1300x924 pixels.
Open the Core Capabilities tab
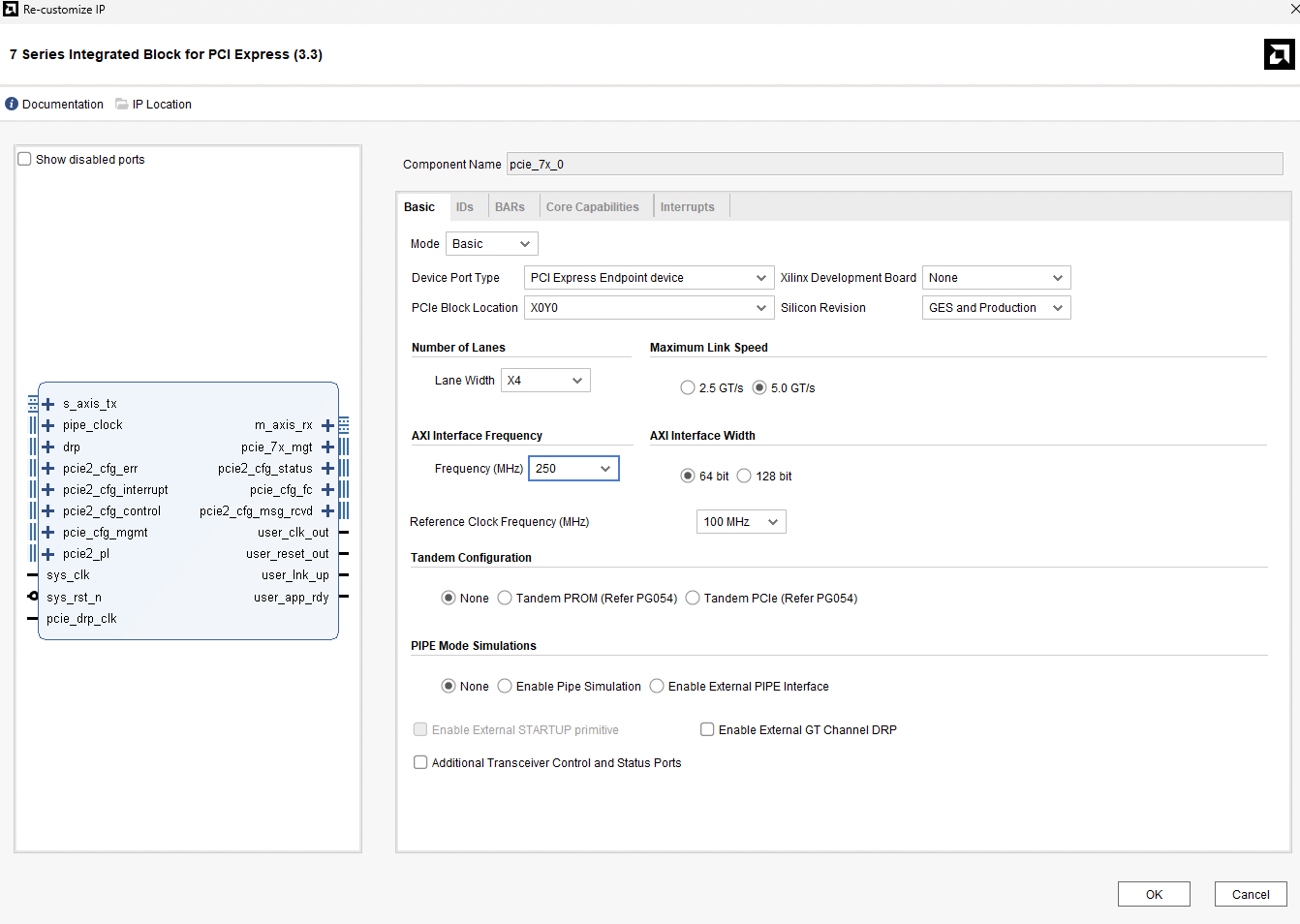(x=592, y=207)
